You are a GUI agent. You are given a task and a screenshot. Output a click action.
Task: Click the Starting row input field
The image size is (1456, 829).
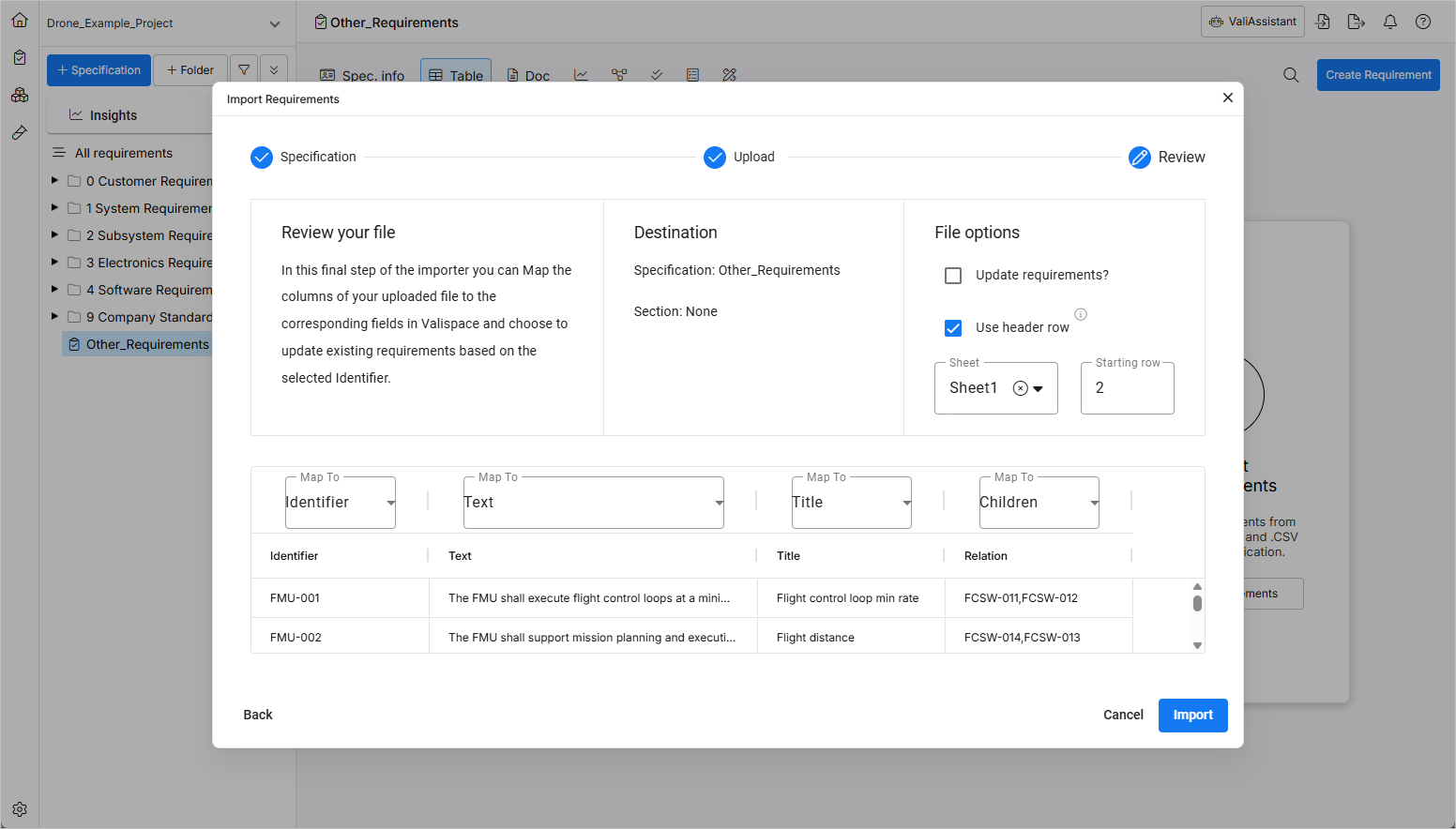(1127, 388)
